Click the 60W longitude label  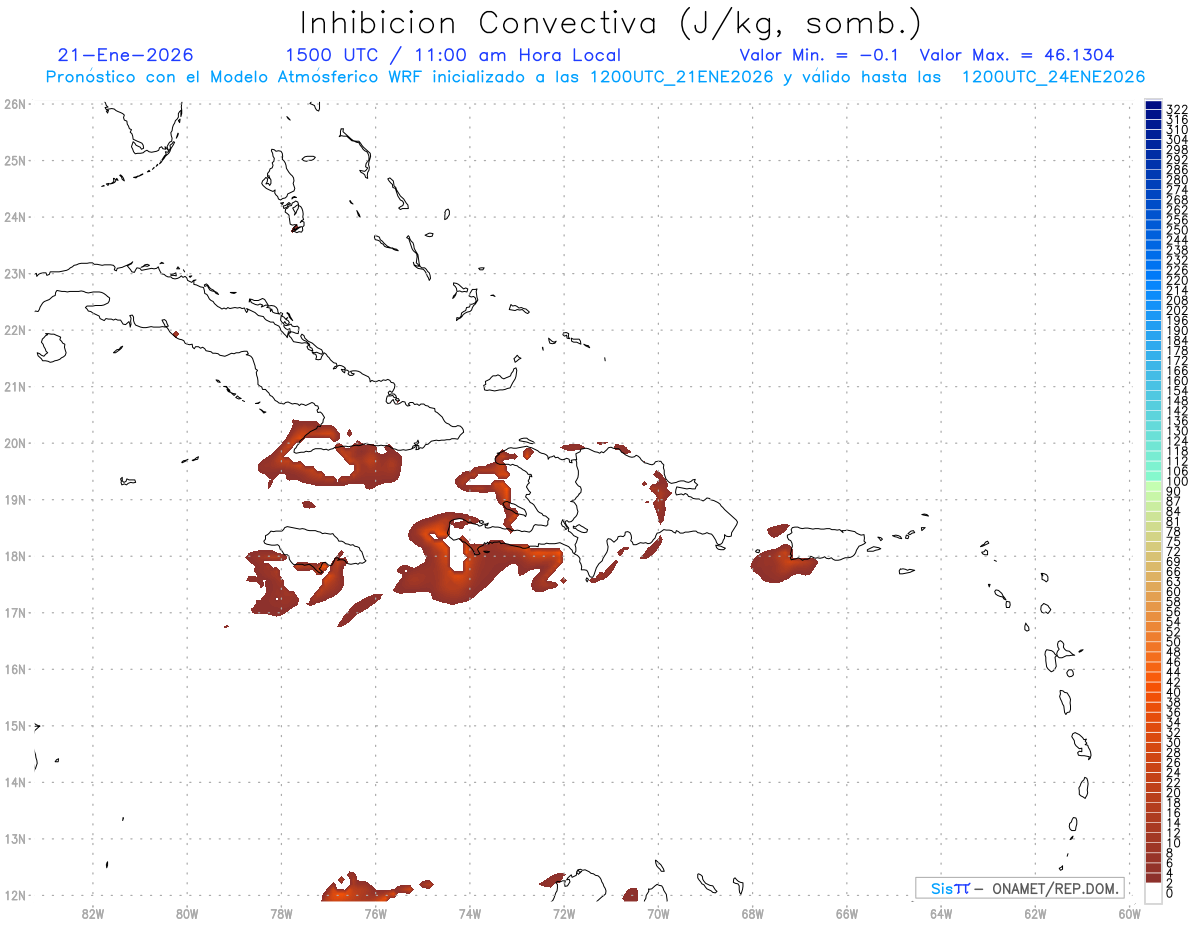pyautogui.click(x=1130, y=912)
